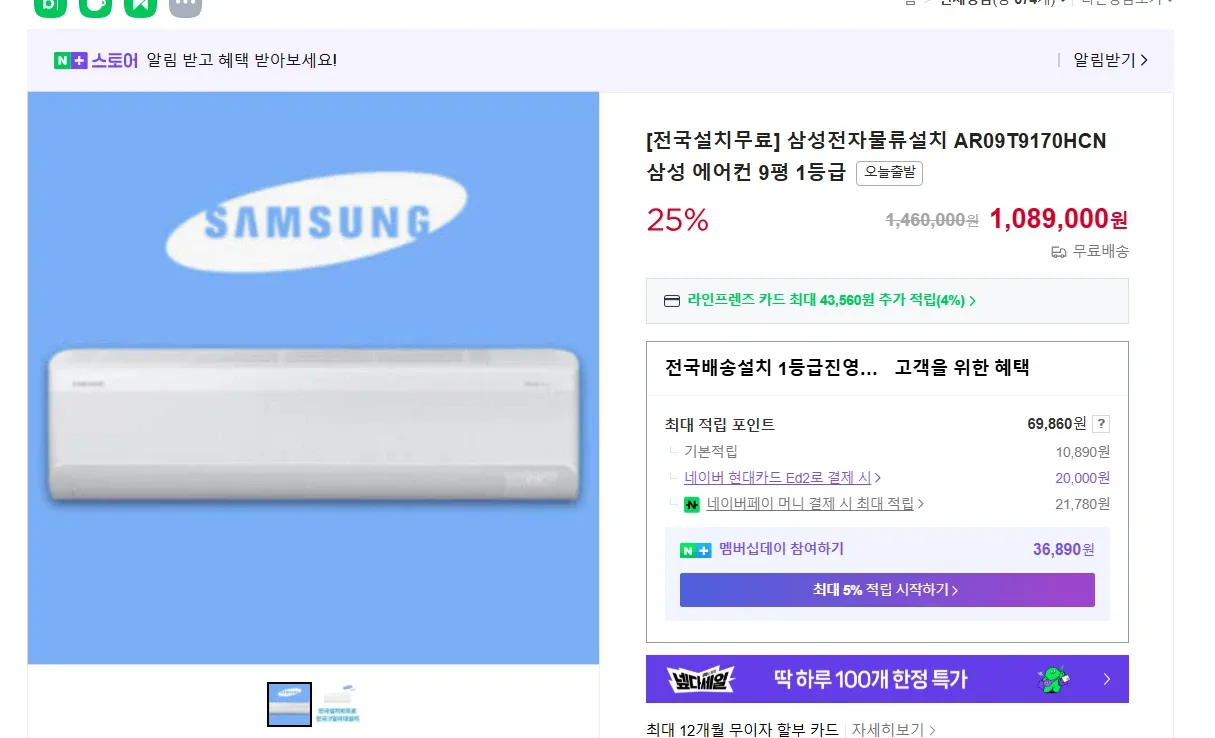Viewport: 1215px width, 738px height.
Task: Click the arrow on the 한정 특가 banner
Action: point(1107,680)
